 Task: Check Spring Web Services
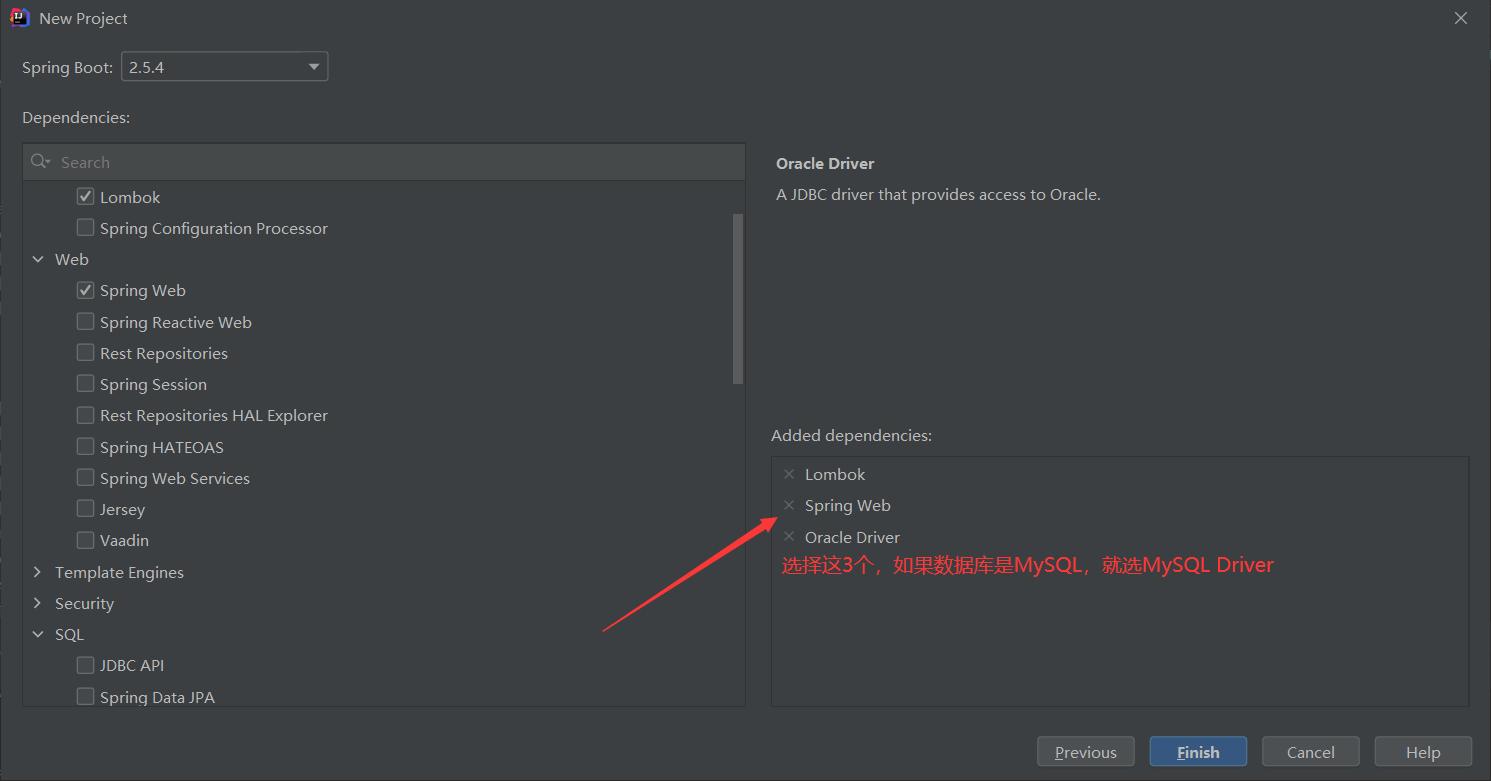(85, 478)
